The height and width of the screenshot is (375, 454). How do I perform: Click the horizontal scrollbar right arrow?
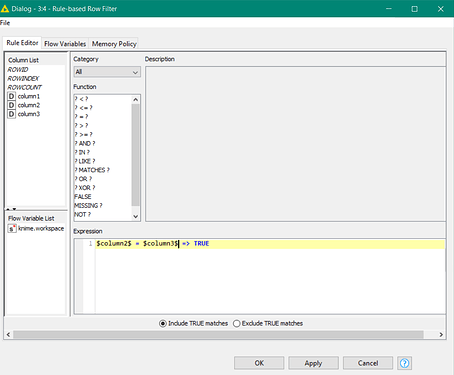[441, 334]
